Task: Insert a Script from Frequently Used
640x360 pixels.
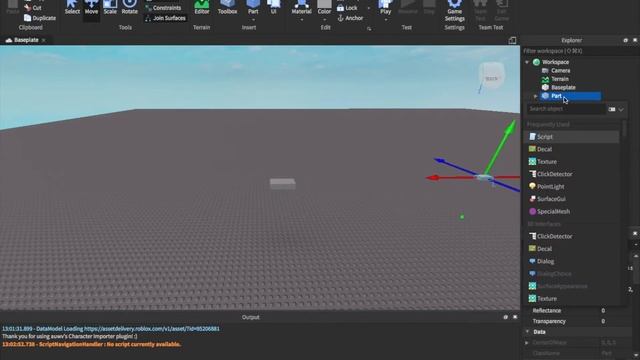Action: (x=571, y=137)
